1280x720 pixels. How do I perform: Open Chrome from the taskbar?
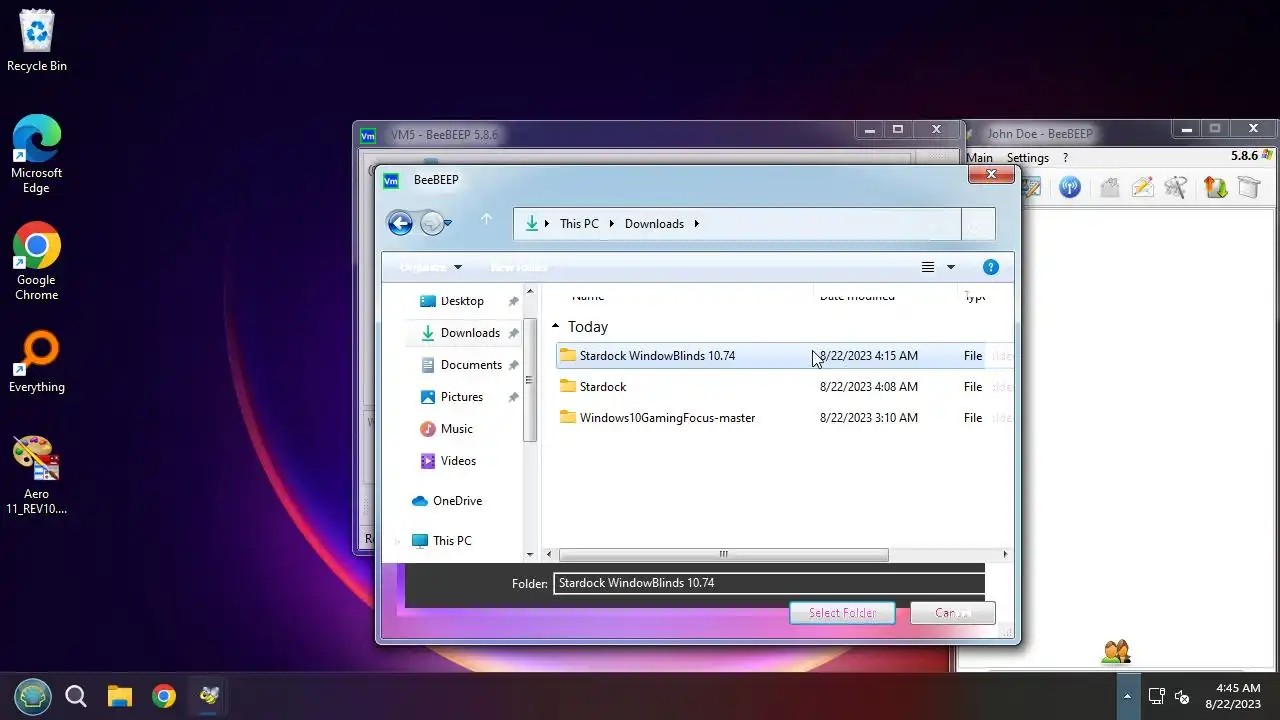click(x=164, y=696)
